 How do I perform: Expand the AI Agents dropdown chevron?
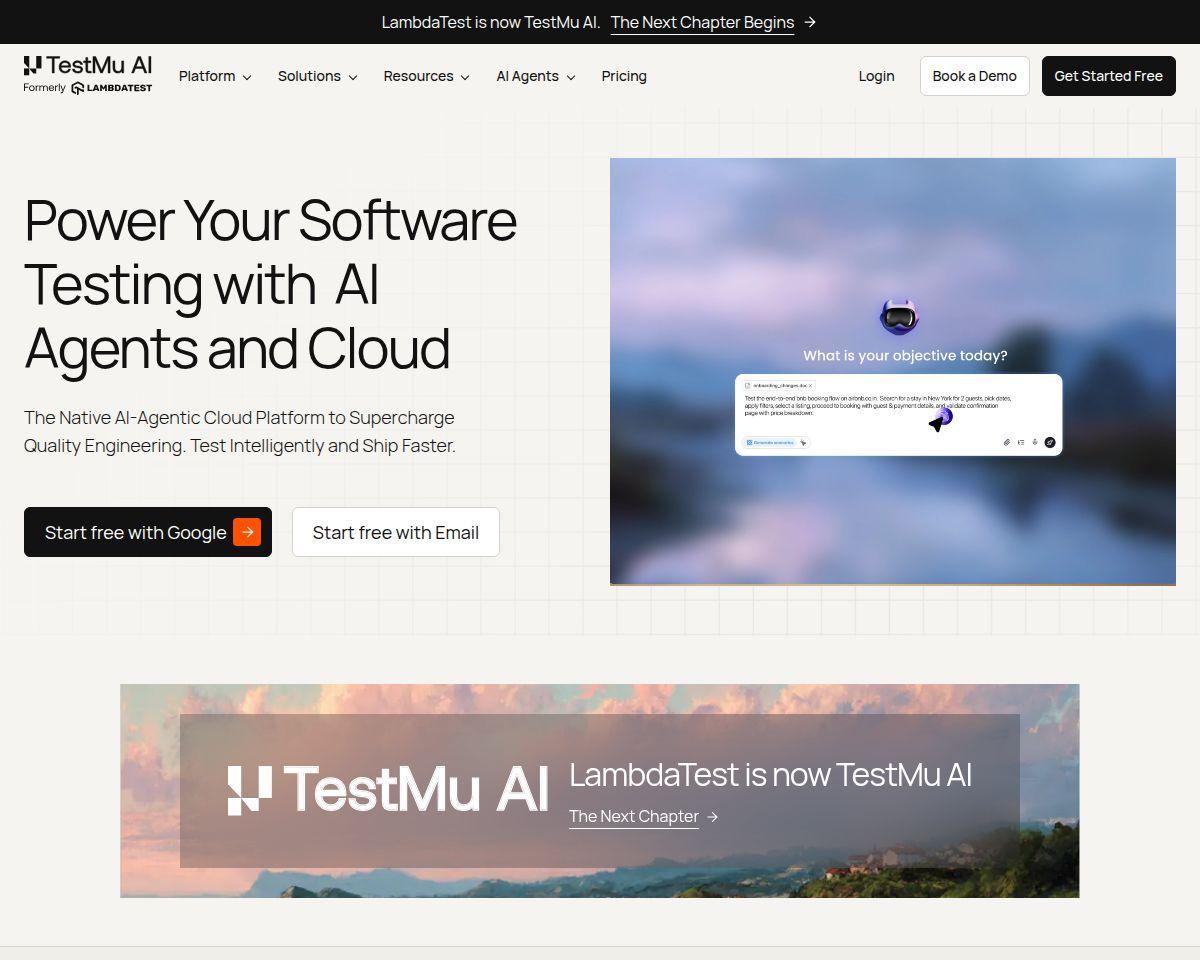(x=571, y=77)
